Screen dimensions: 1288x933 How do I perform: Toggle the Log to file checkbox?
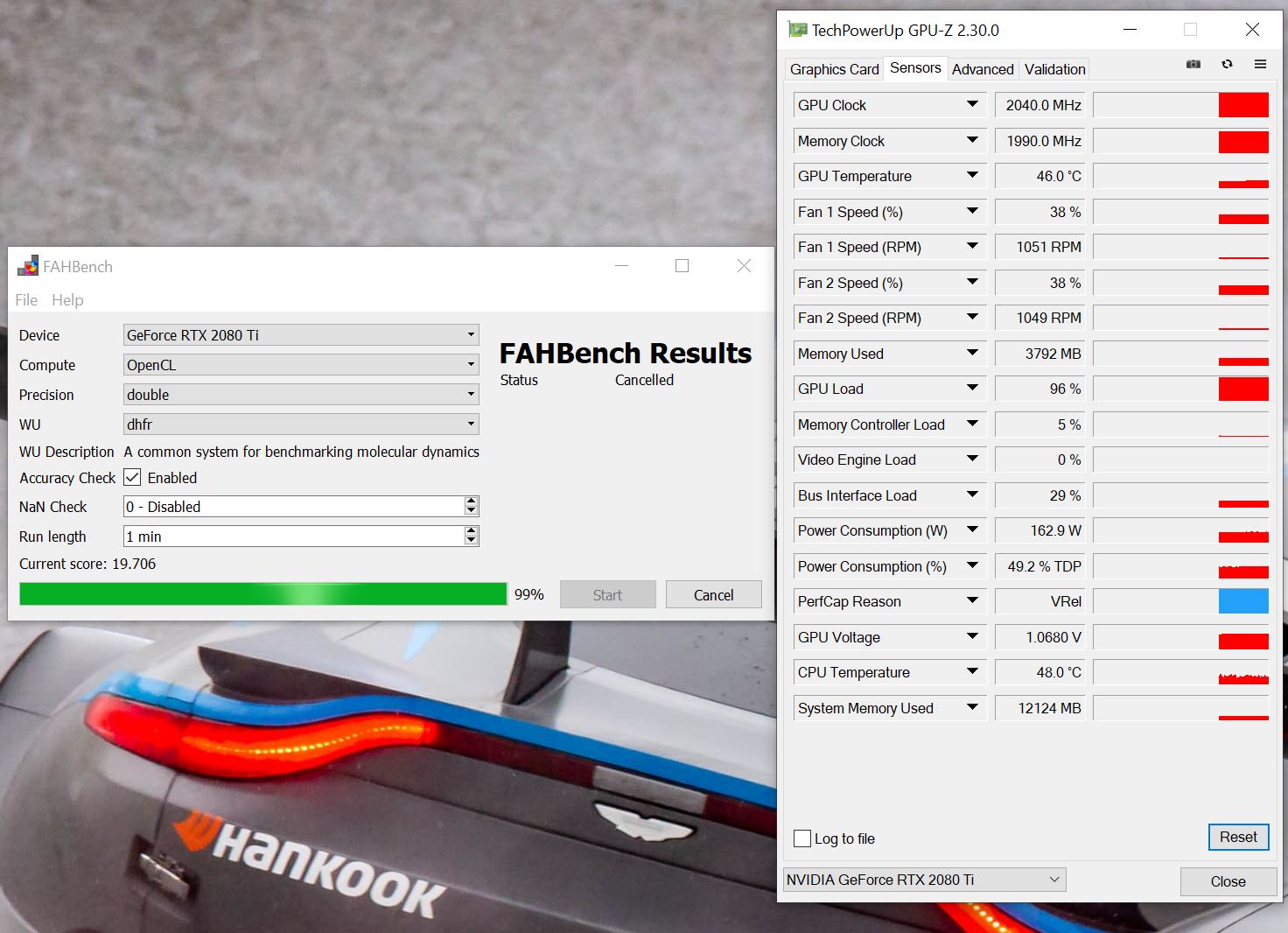(x=802, y=838)
